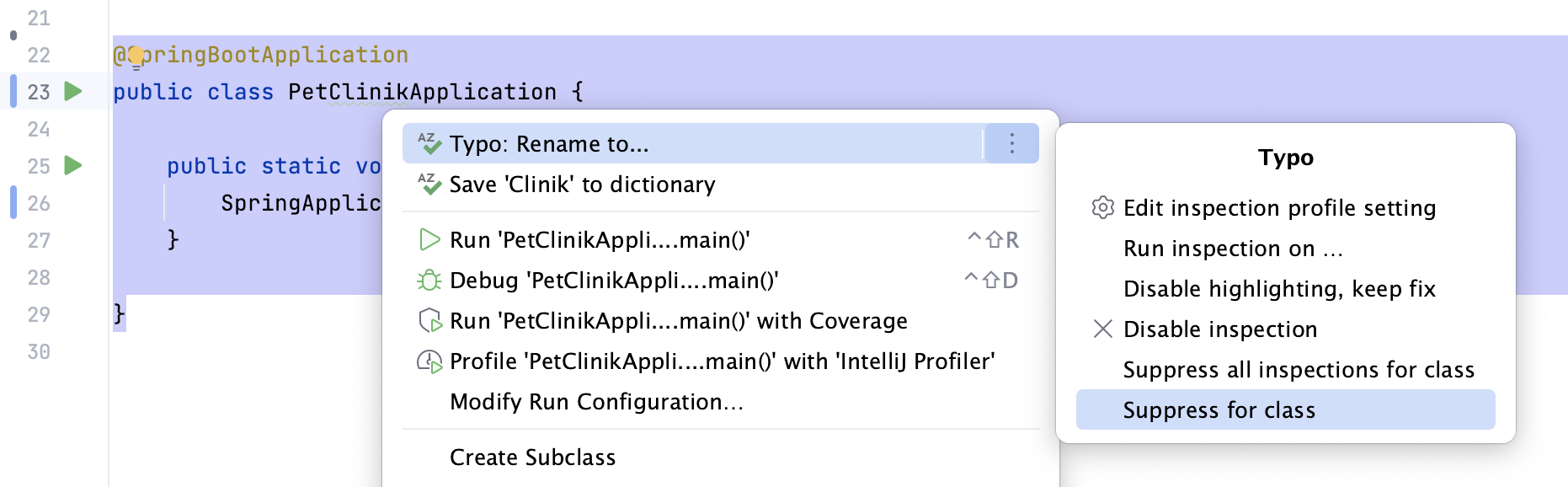Click the run triangle icon in the context menu
This screenshot has width=1568, height=487.
429,240
